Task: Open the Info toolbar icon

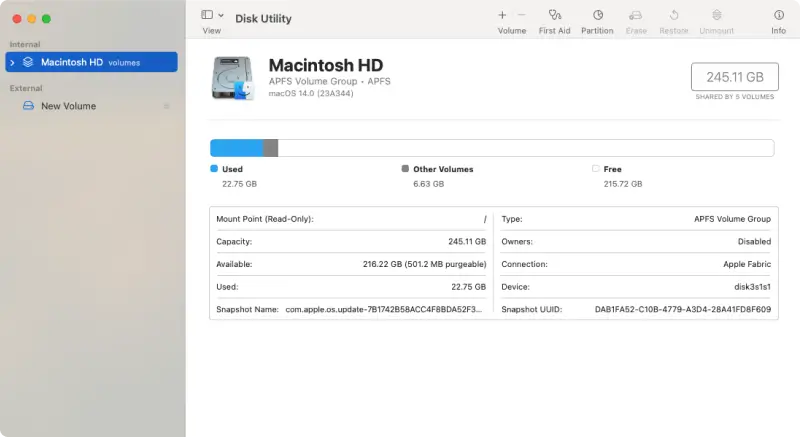Action: tap(779, 15)
